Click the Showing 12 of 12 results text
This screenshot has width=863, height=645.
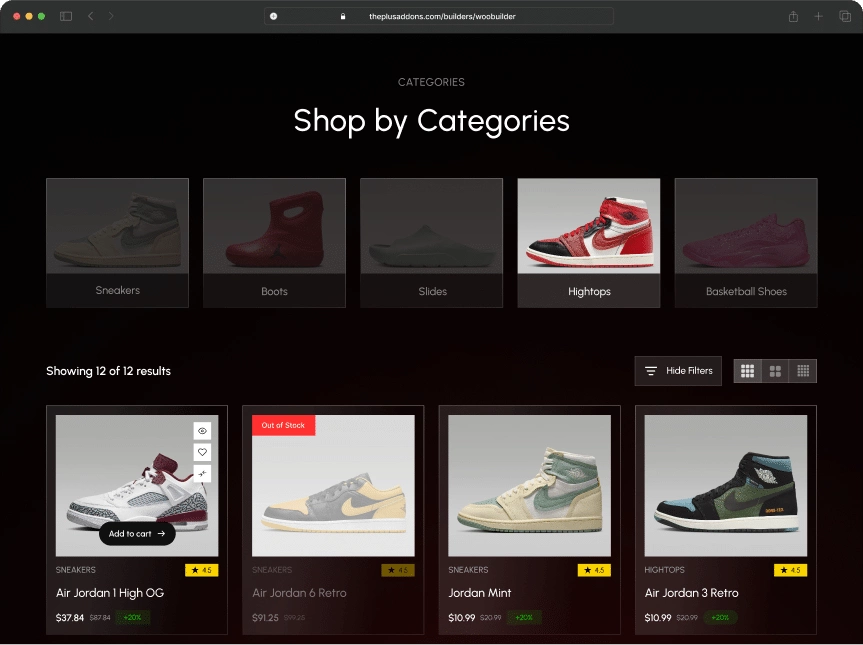[108, 371]
